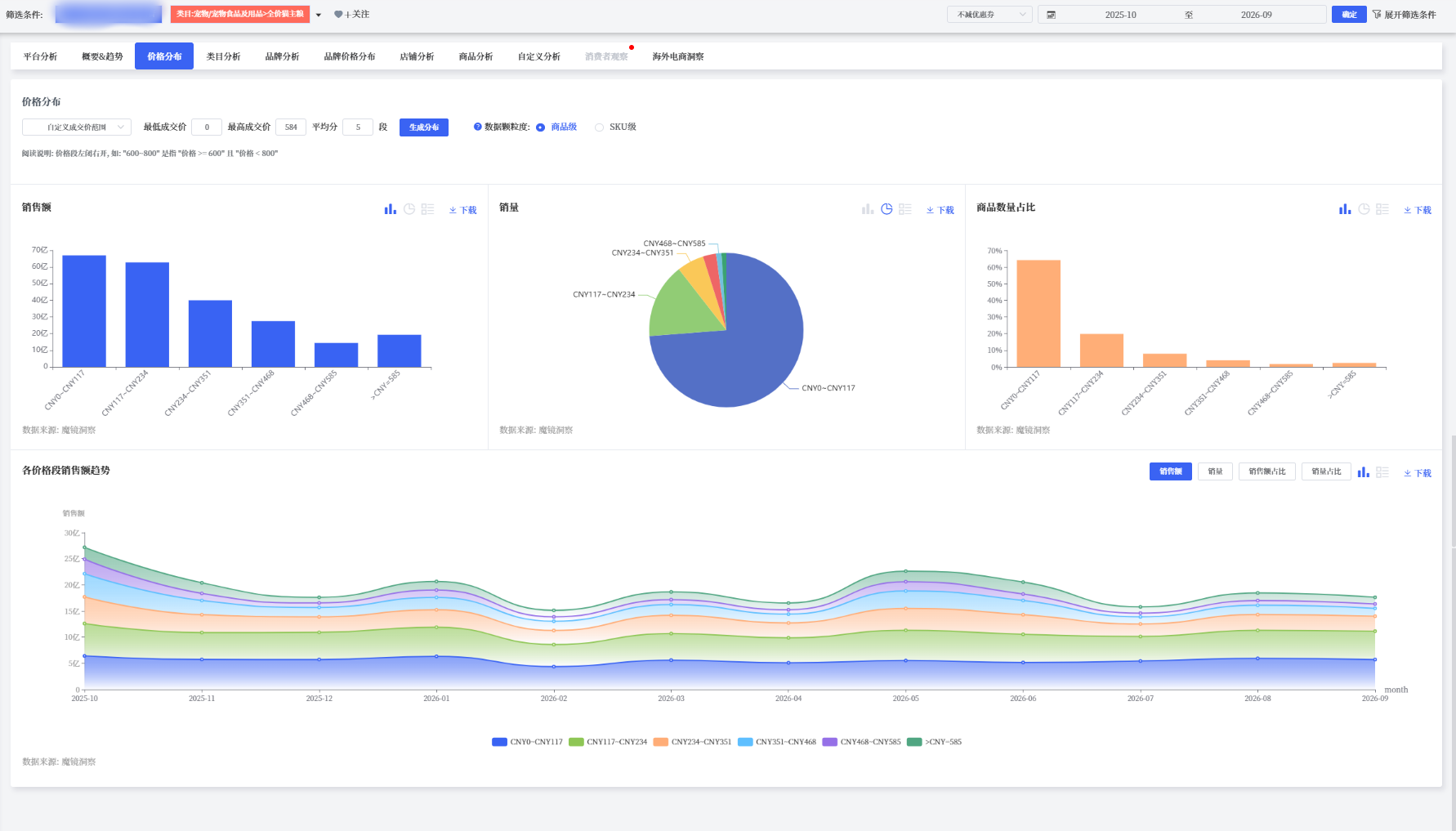Download the 销量 pie chart data
This screenshot has height=831, width=1456.
[x=940, y=210]
